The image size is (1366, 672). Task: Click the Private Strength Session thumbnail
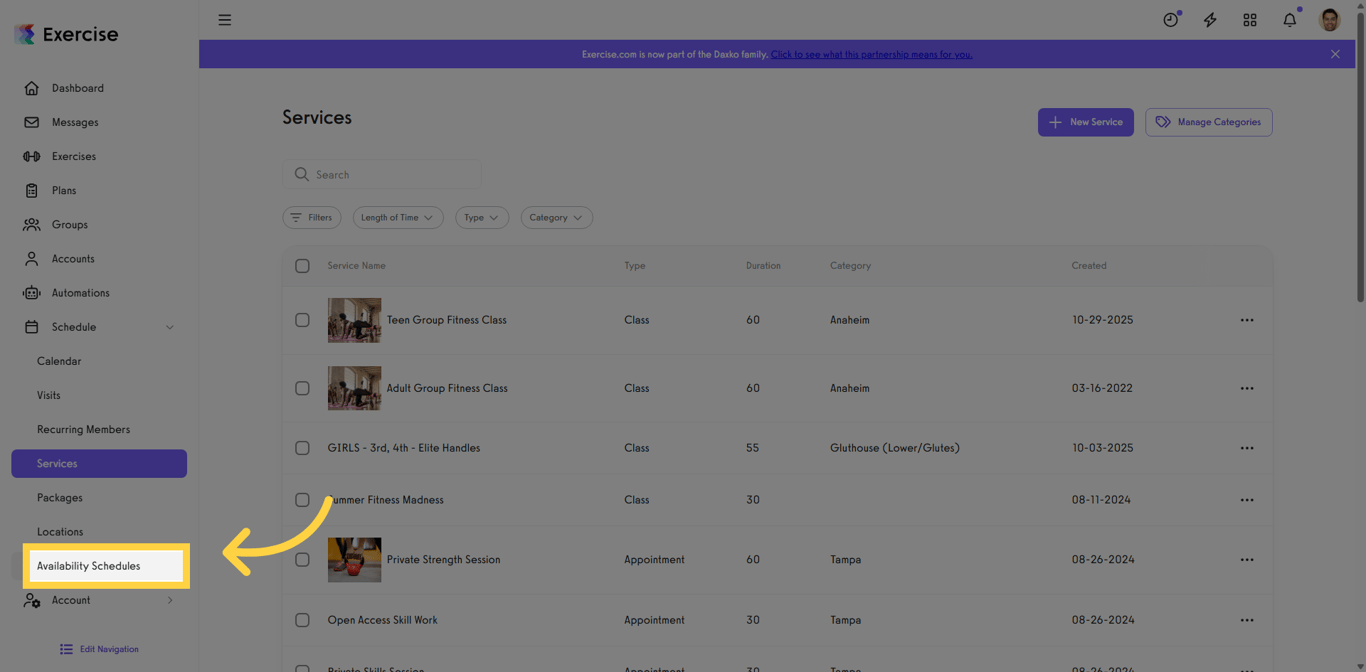click(354, 560)
